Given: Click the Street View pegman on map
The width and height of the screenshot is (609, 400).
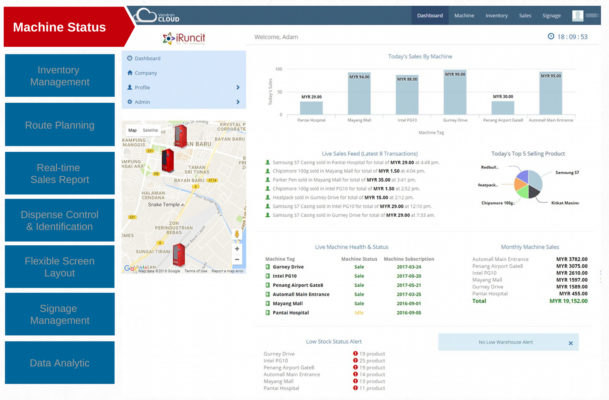Looking at the screenshot, I should point(237,234).
